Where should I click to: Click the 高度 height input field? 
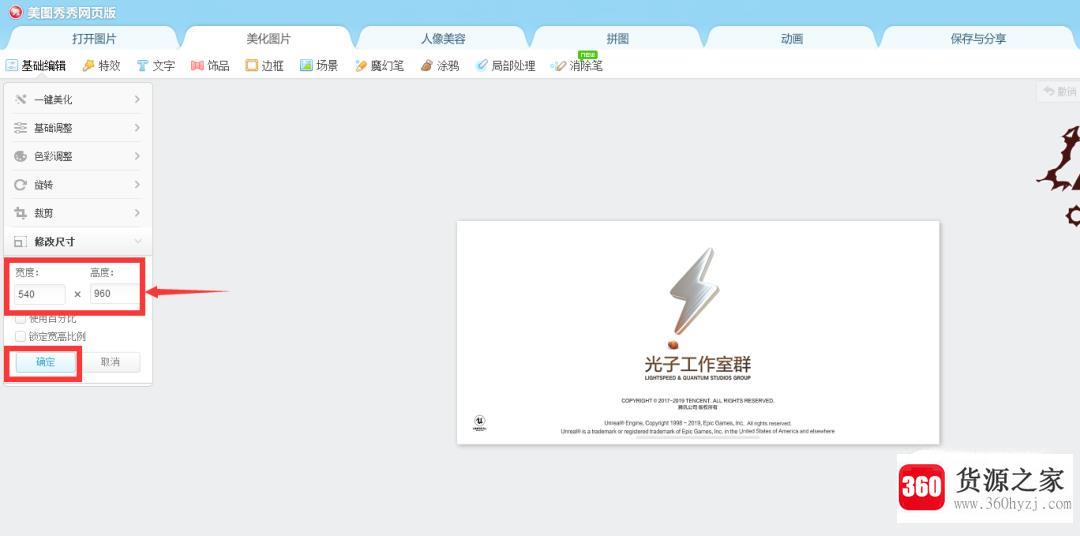pyautogui.click(x=114, y=294)
